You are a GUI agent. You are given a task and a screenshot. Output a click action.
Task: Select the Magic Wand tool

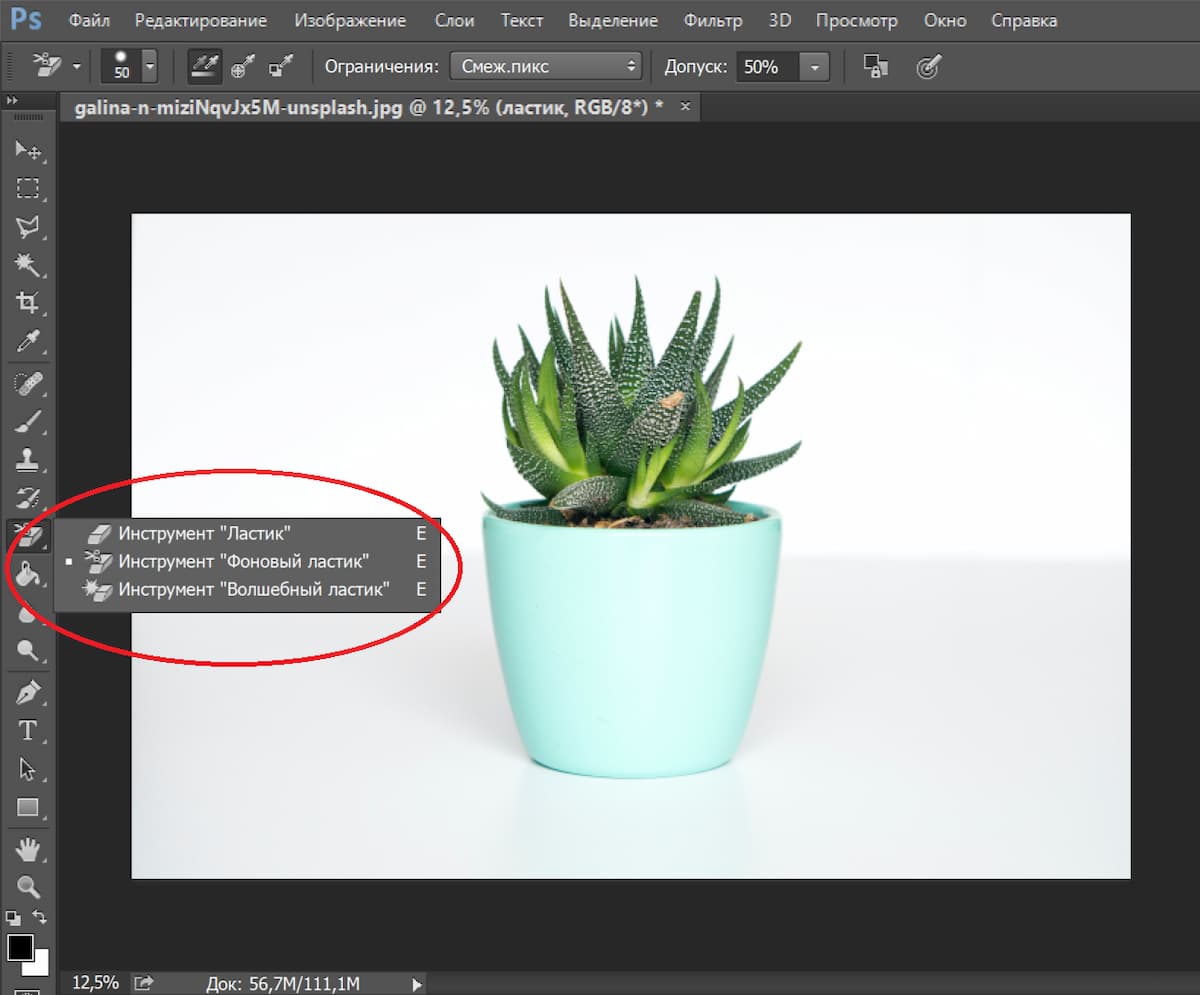[x=27, y=264]
